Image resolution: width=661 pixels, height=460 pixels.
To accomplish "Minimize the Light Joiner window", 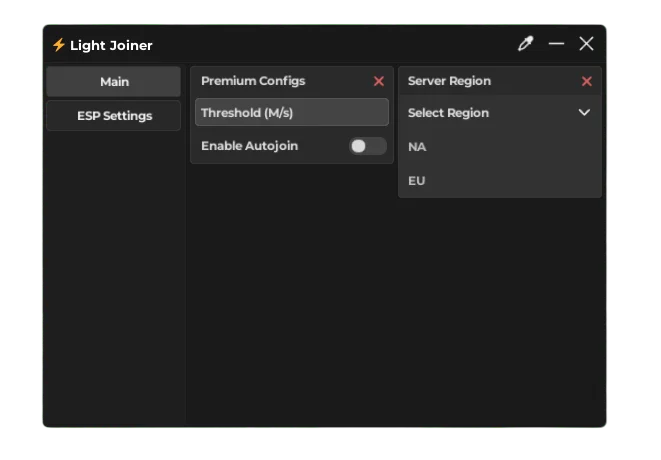I will tap(556, 44).
